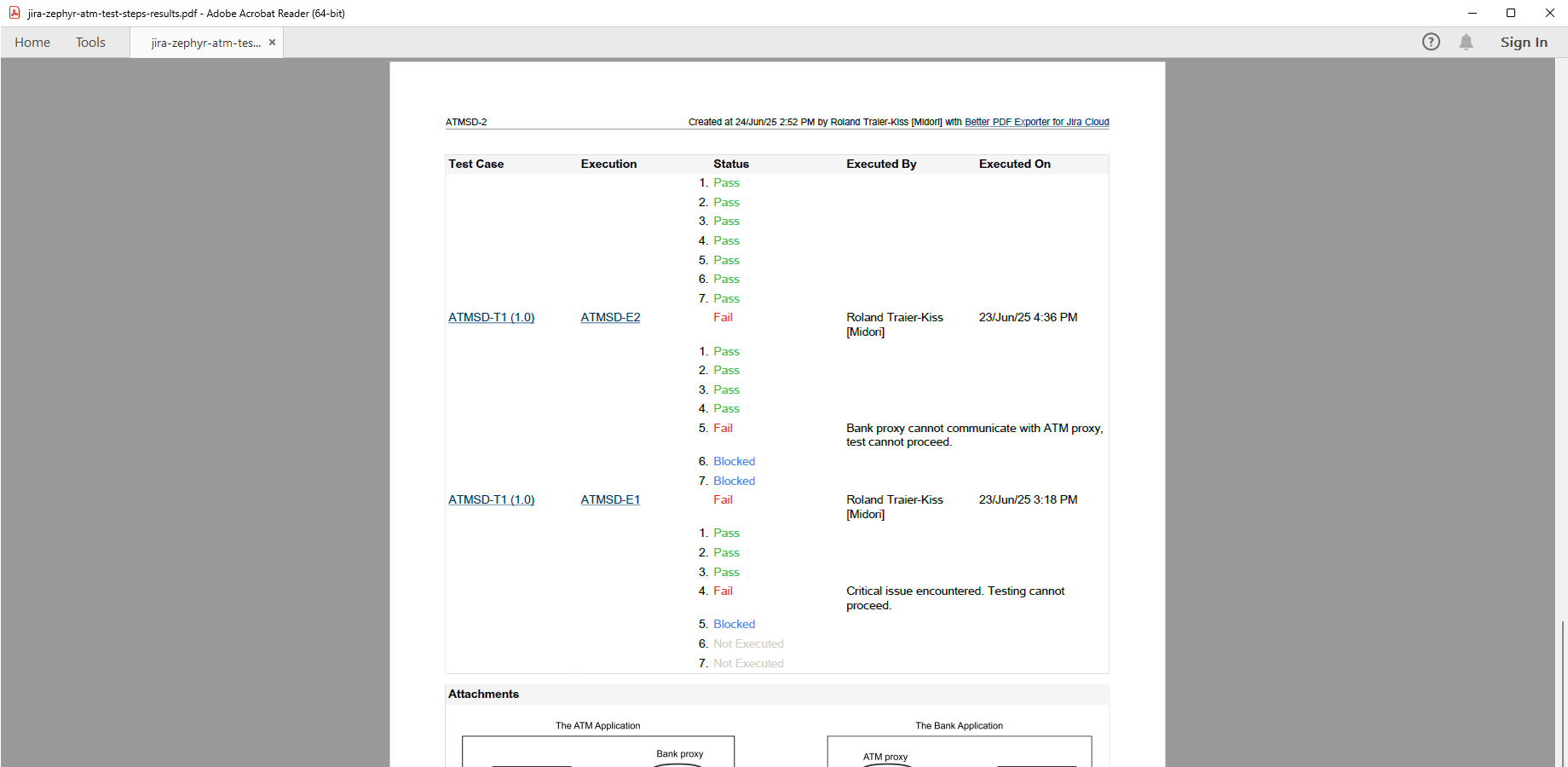The image size is (1568, 767).
Task: Click the vertical scrollbar thumb
Action: coord(1562,694)
